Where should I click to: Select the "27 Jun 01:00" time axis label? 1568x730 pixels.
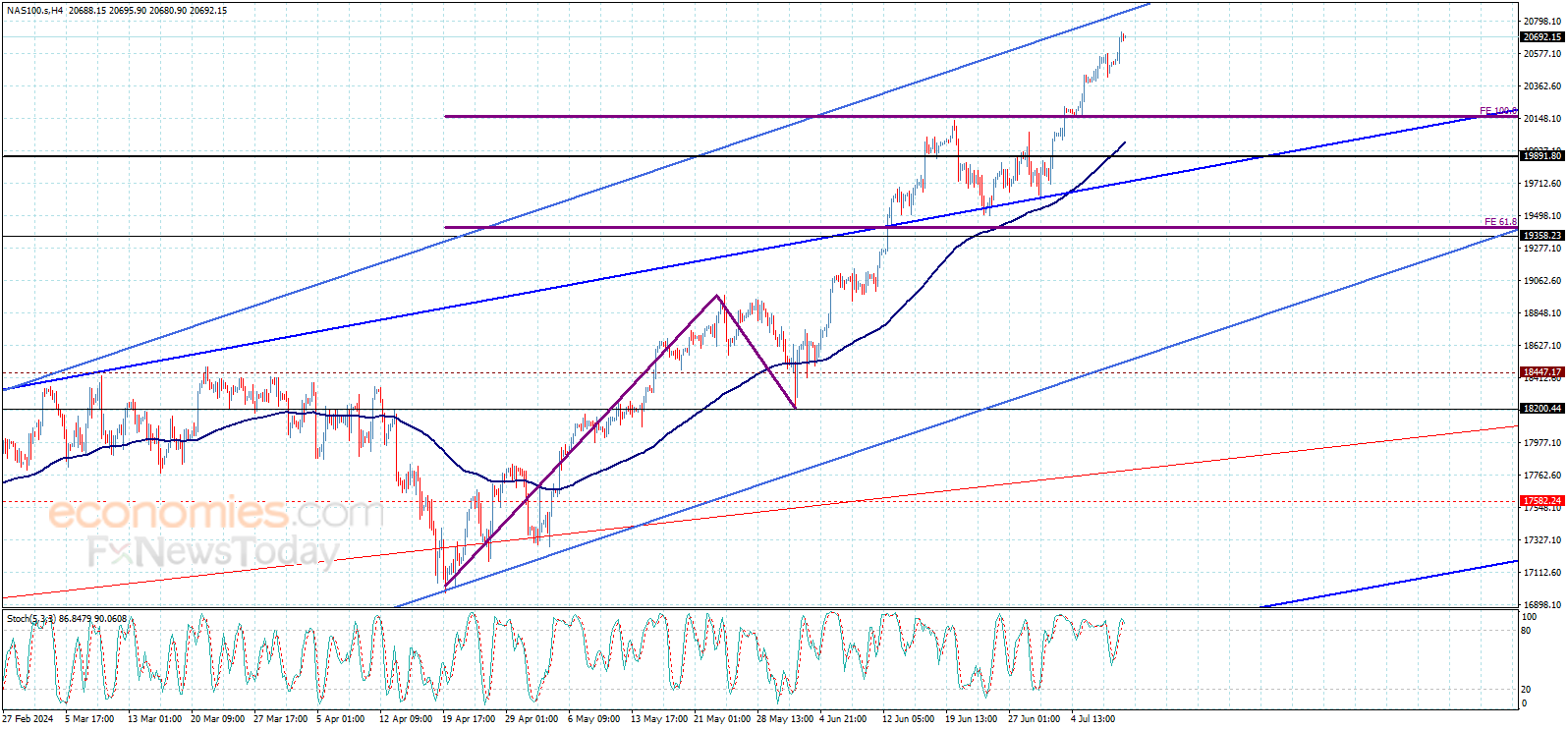coord(1035,719)
